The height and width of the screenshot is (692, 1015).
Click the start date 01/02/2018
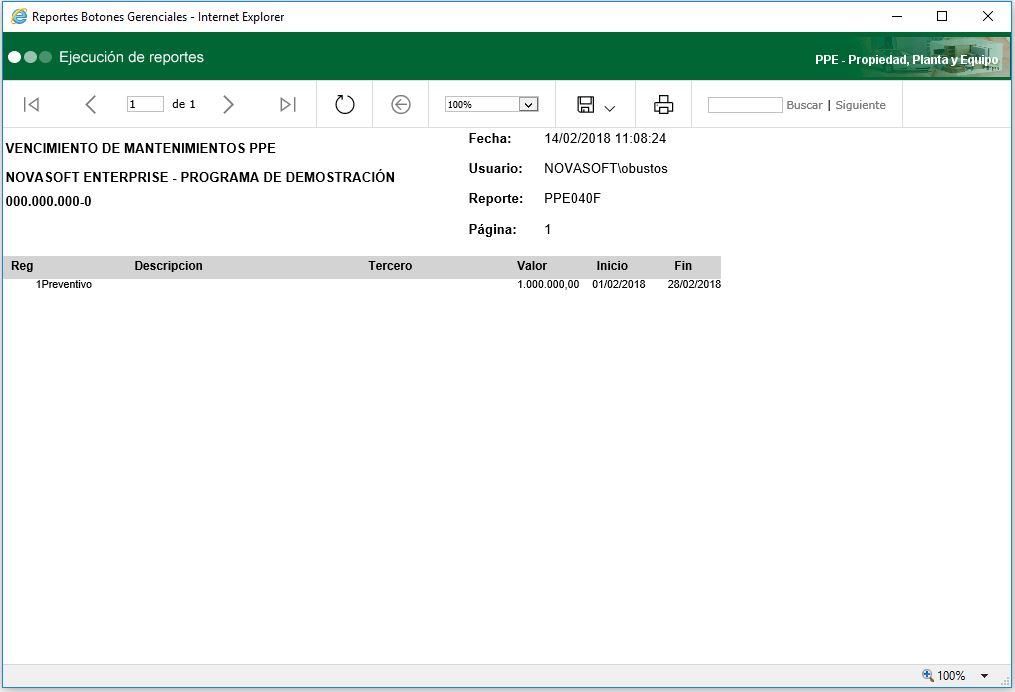click(619, 284)
